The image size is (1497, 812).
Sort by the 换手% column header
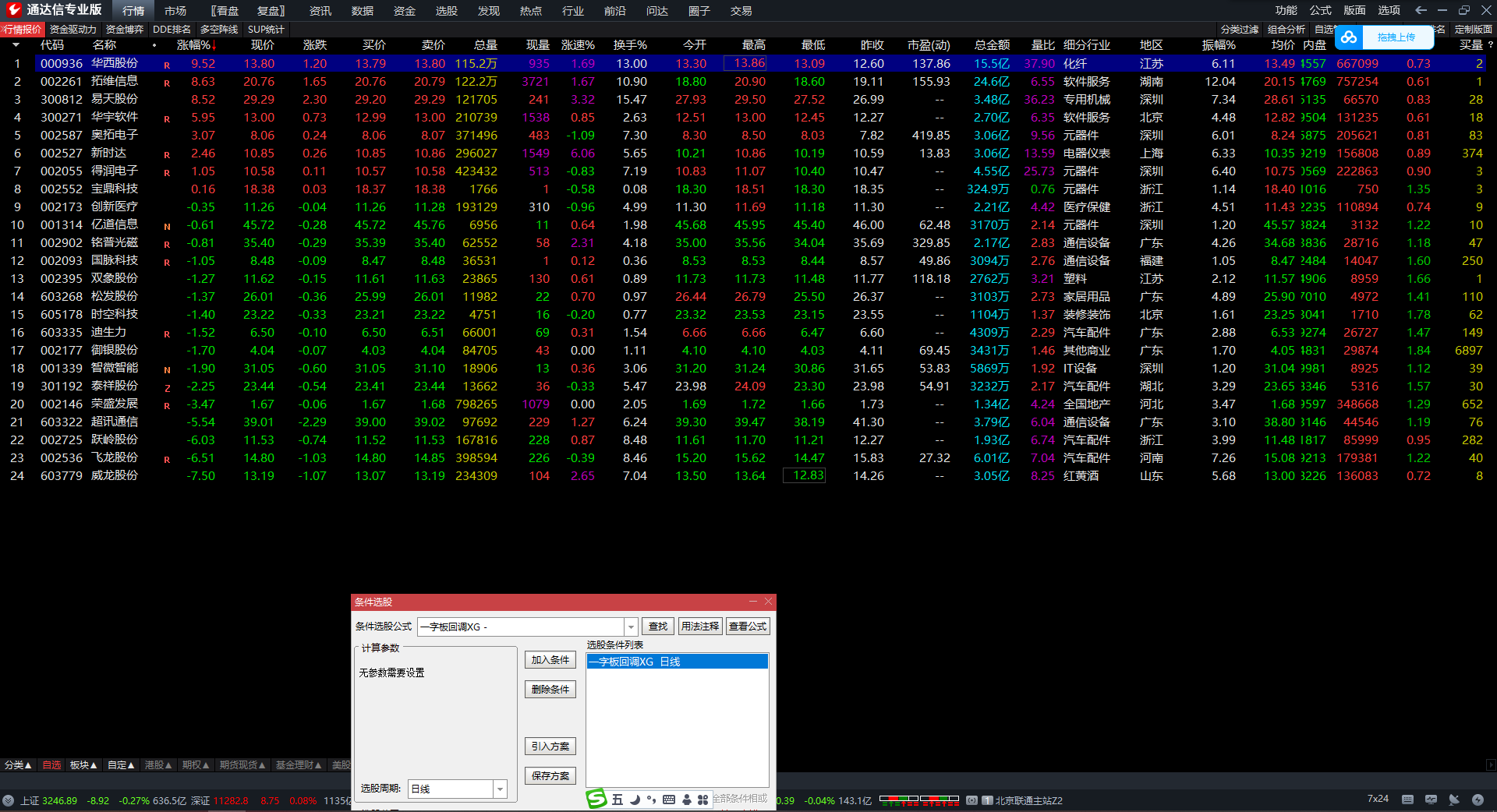pos(630,45)
